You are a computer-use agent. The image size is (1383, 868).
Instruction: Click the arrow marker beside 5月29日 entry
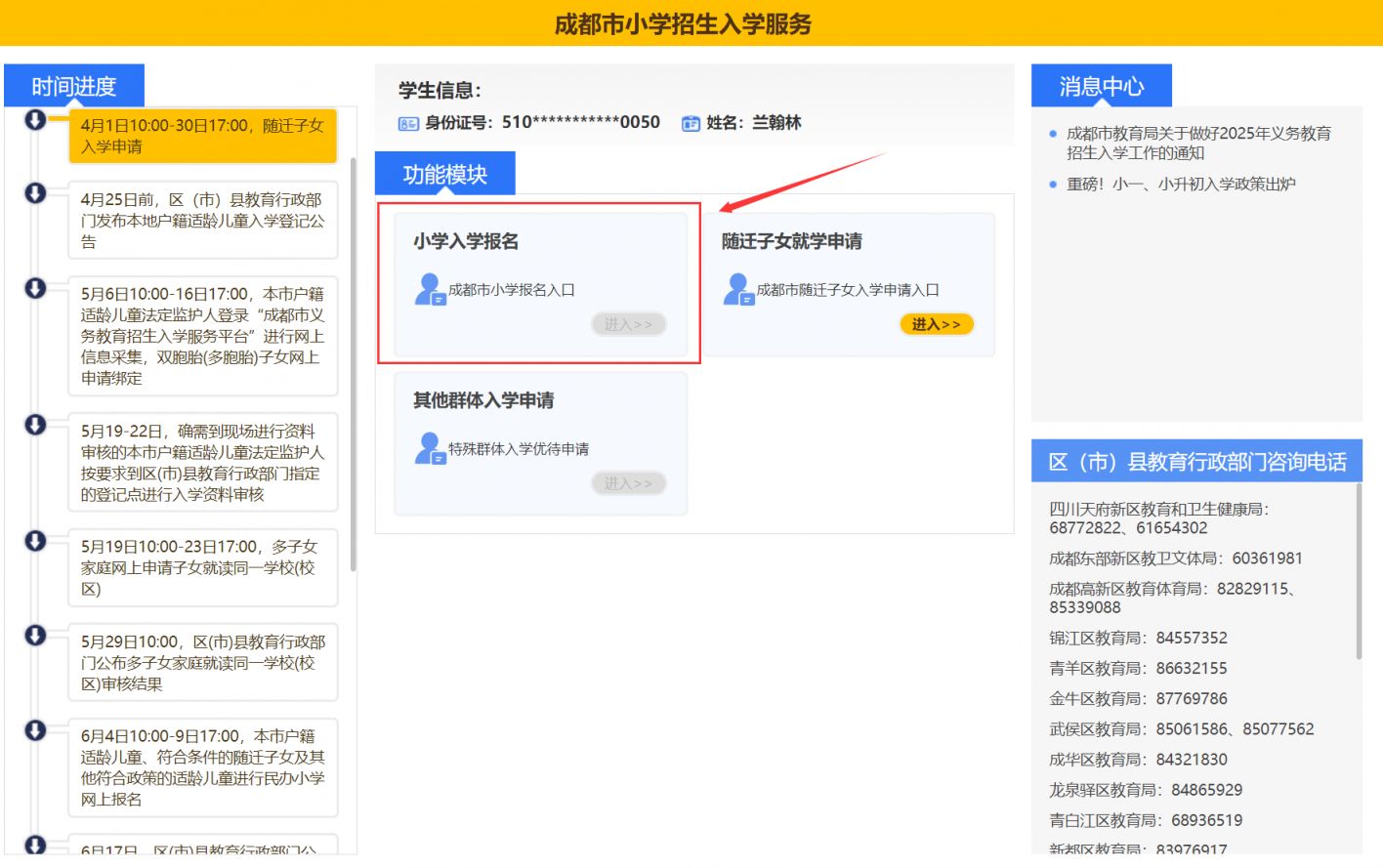pyautogui.click(x=35, y=636)
